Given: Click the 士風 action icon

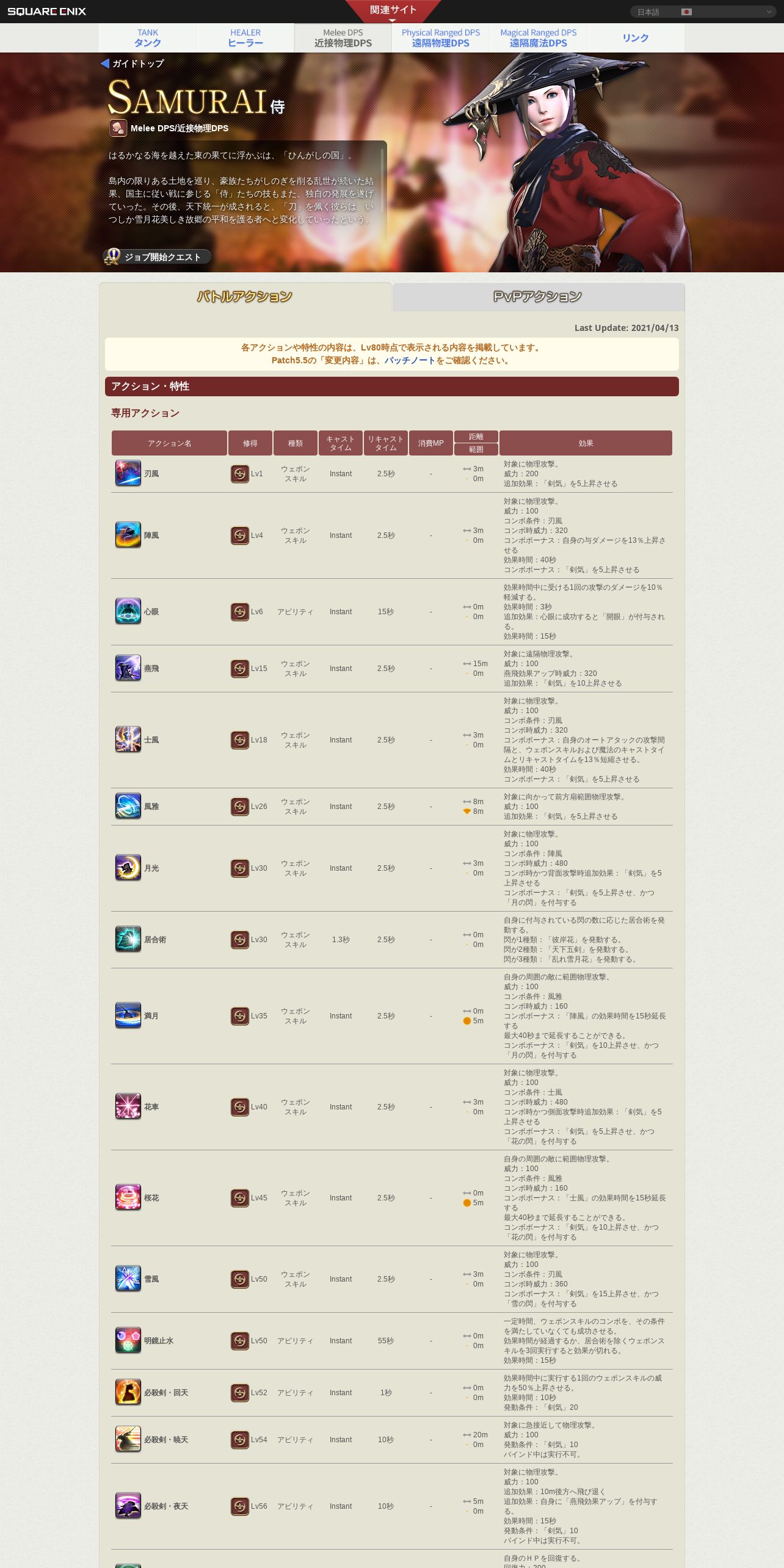Looking at the screenshot, I should pyautogui.click(x=128, y=740).
